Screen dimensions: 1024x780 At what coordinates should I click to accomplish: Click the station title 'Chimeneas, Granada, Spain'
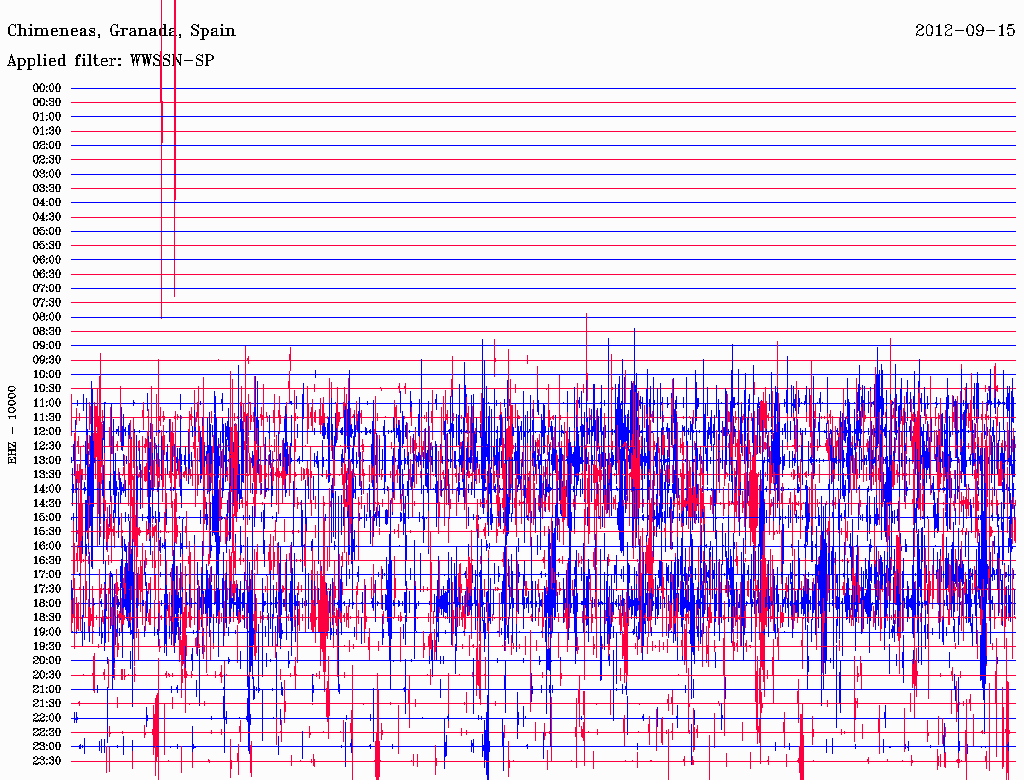pos(121,31)
